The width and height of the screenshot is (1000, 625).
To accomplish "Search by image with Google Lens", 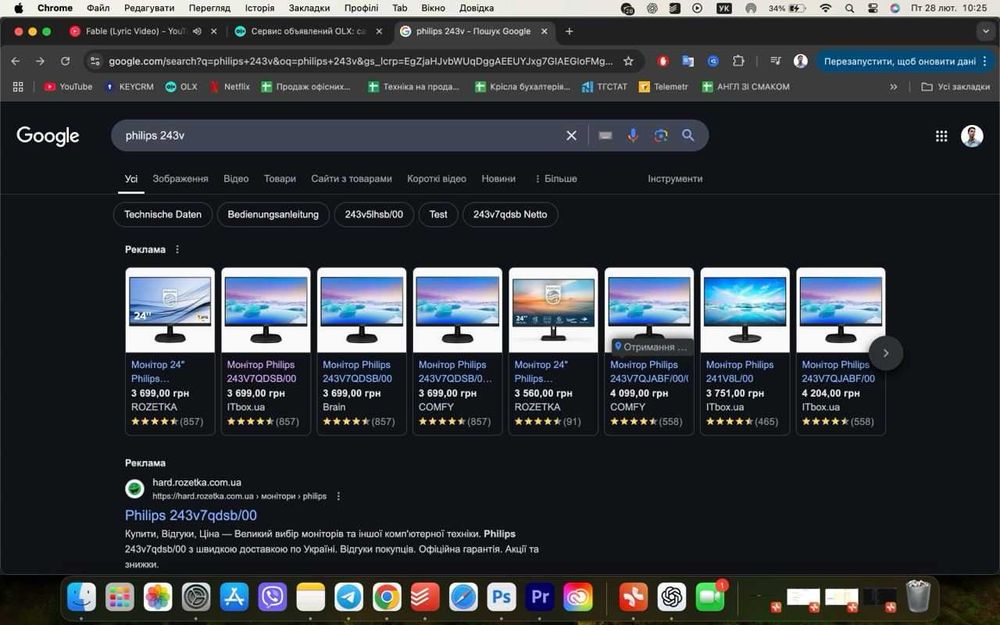I will 661,135.
